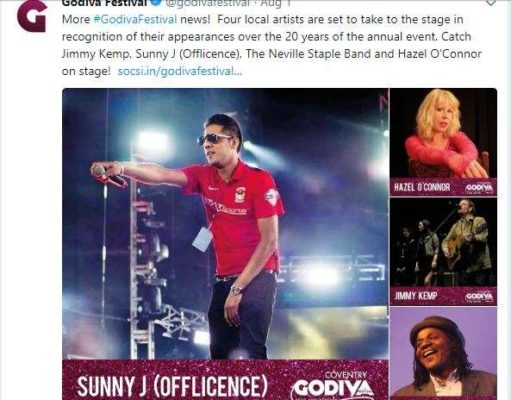Click Sunny J's sunglasses in the photo

213,139
